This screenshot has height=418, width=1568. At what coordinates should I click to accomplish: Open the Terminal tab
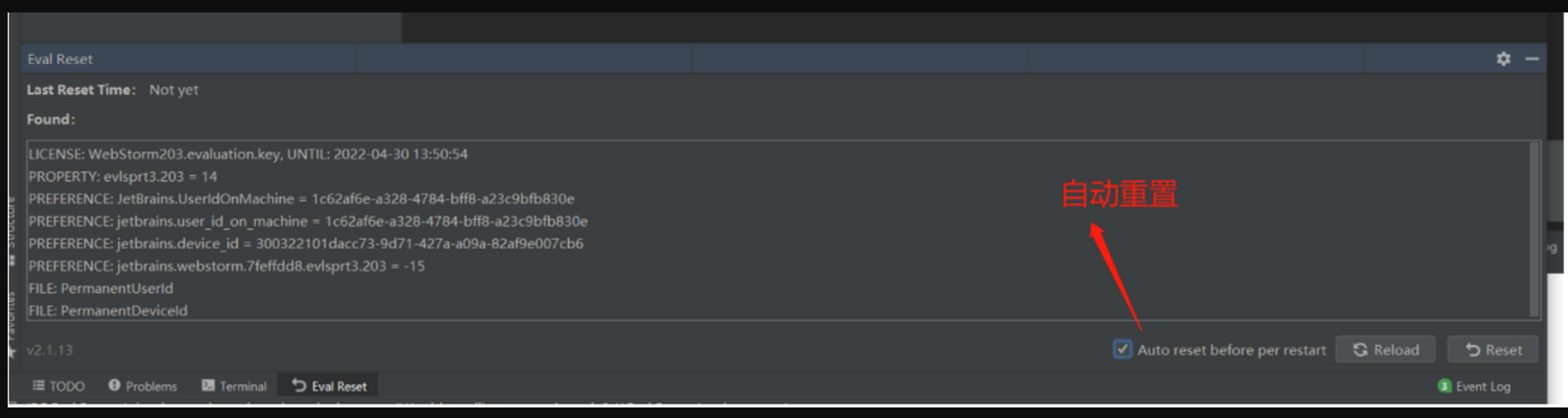point(234,385)
